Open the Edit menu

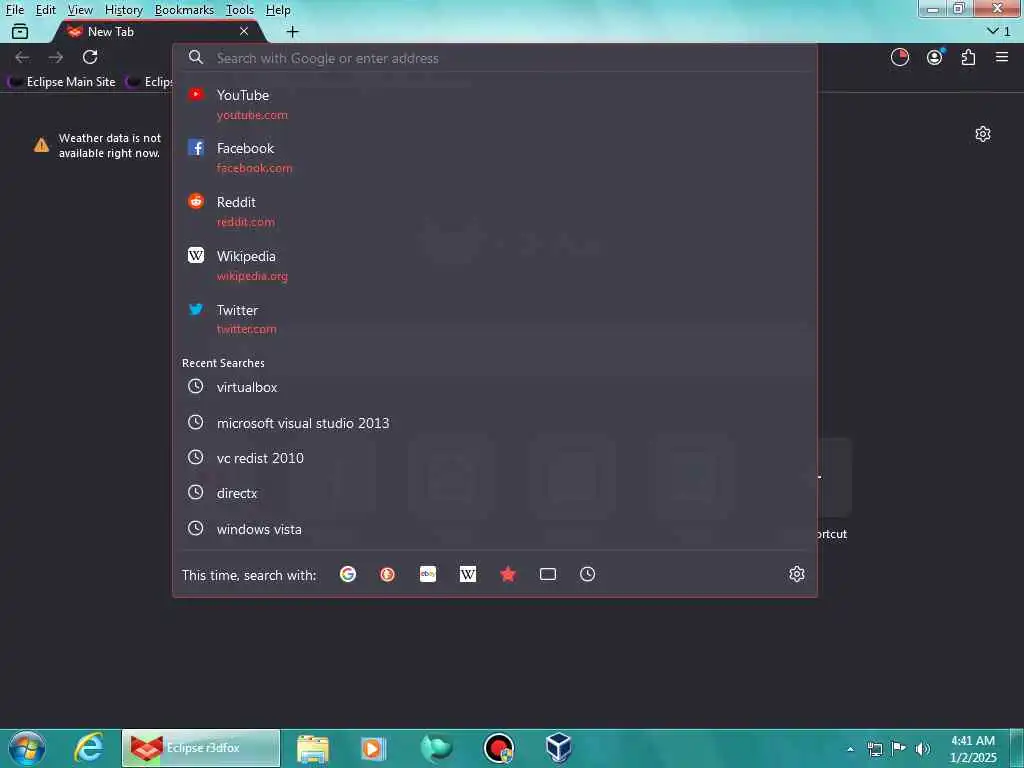point(46,10)
